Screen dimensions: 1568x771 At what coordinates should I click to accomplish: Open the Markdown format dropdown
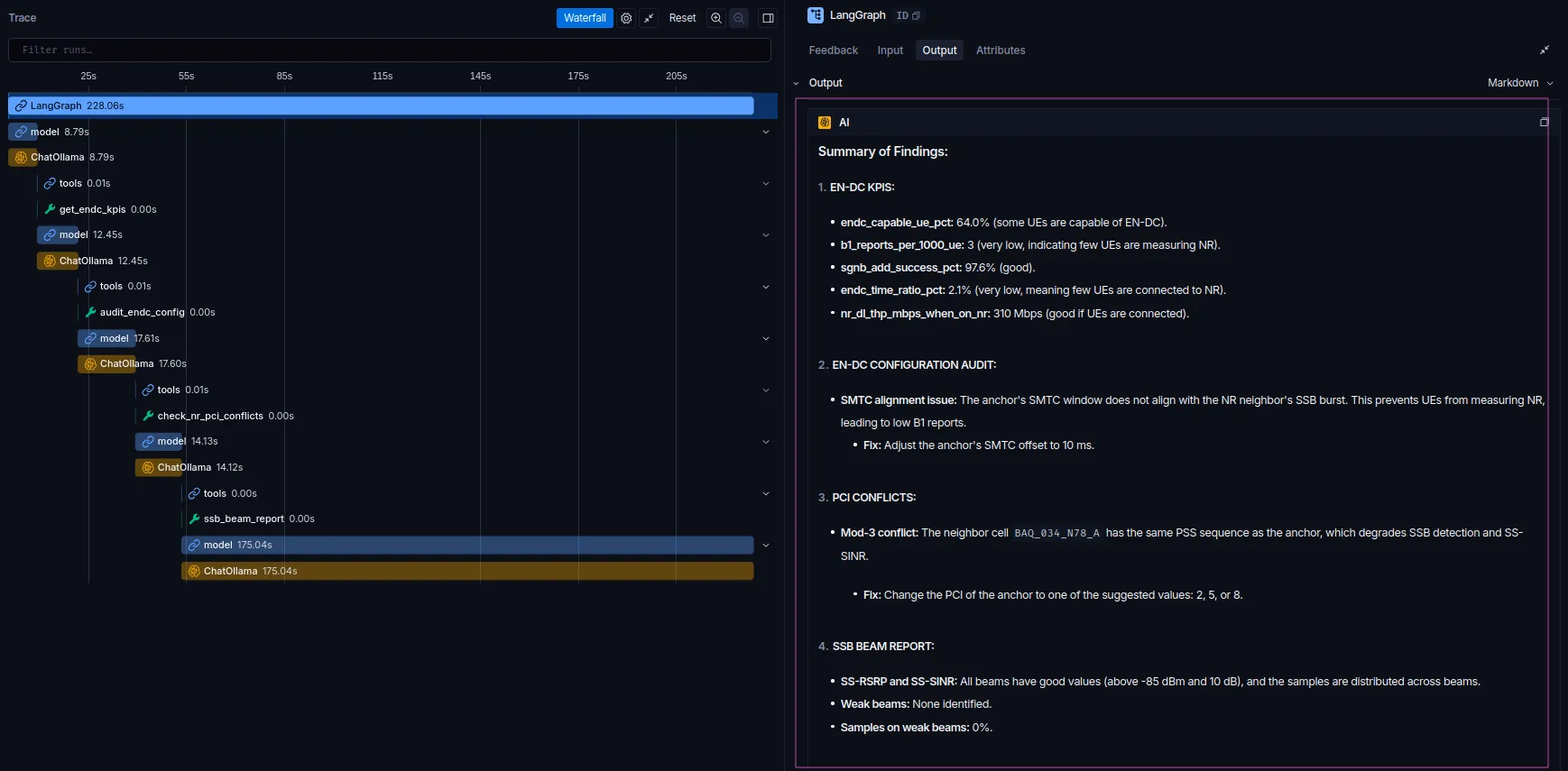coord(1520,83)
